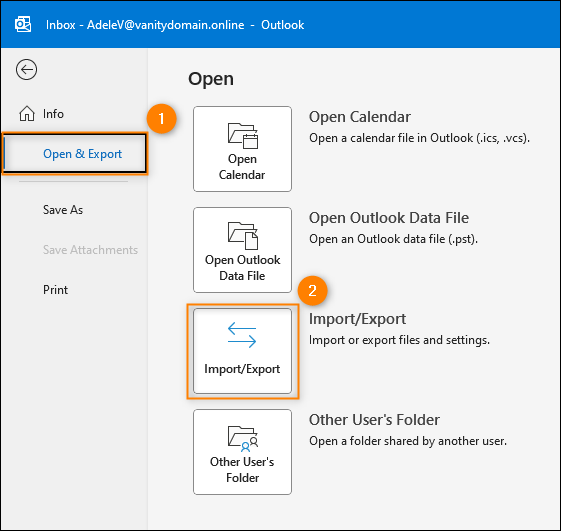Click the Inbox window title text

[175, 25]
